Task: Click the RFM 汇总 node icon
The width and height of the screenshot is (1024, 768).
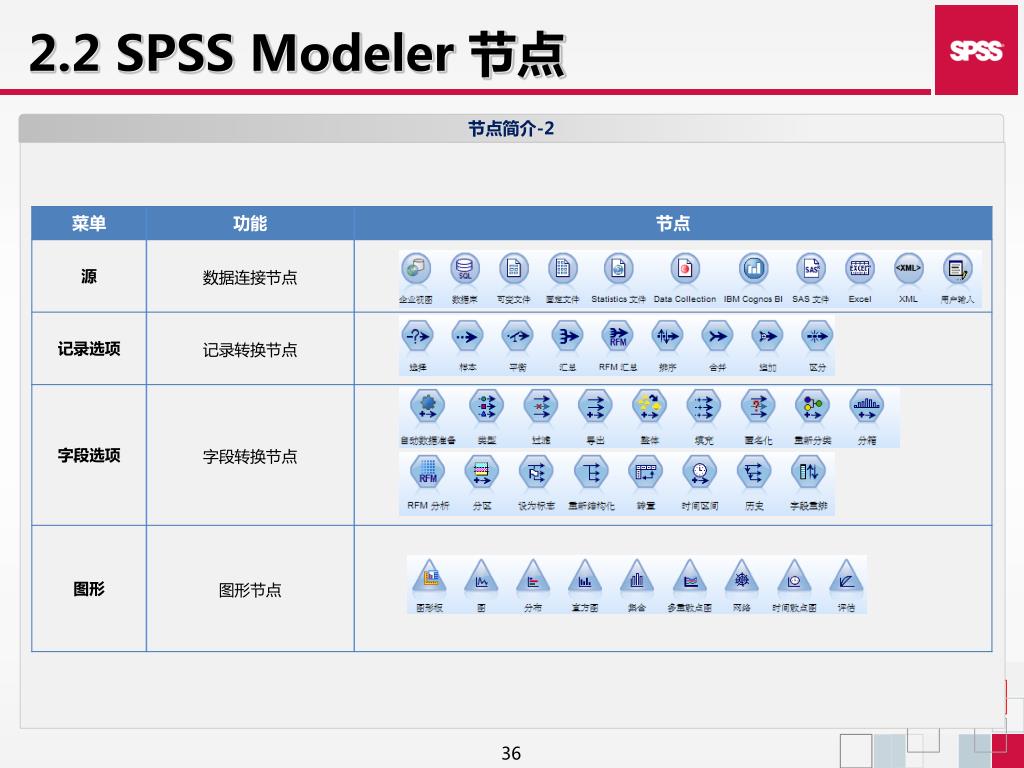Action: pos(618,337)
